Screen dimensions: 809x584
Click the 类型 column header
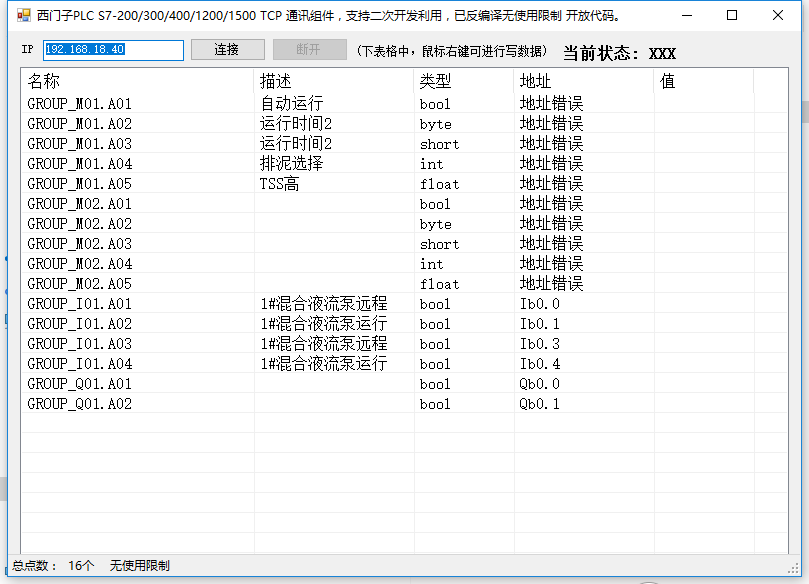pos(464,81)
